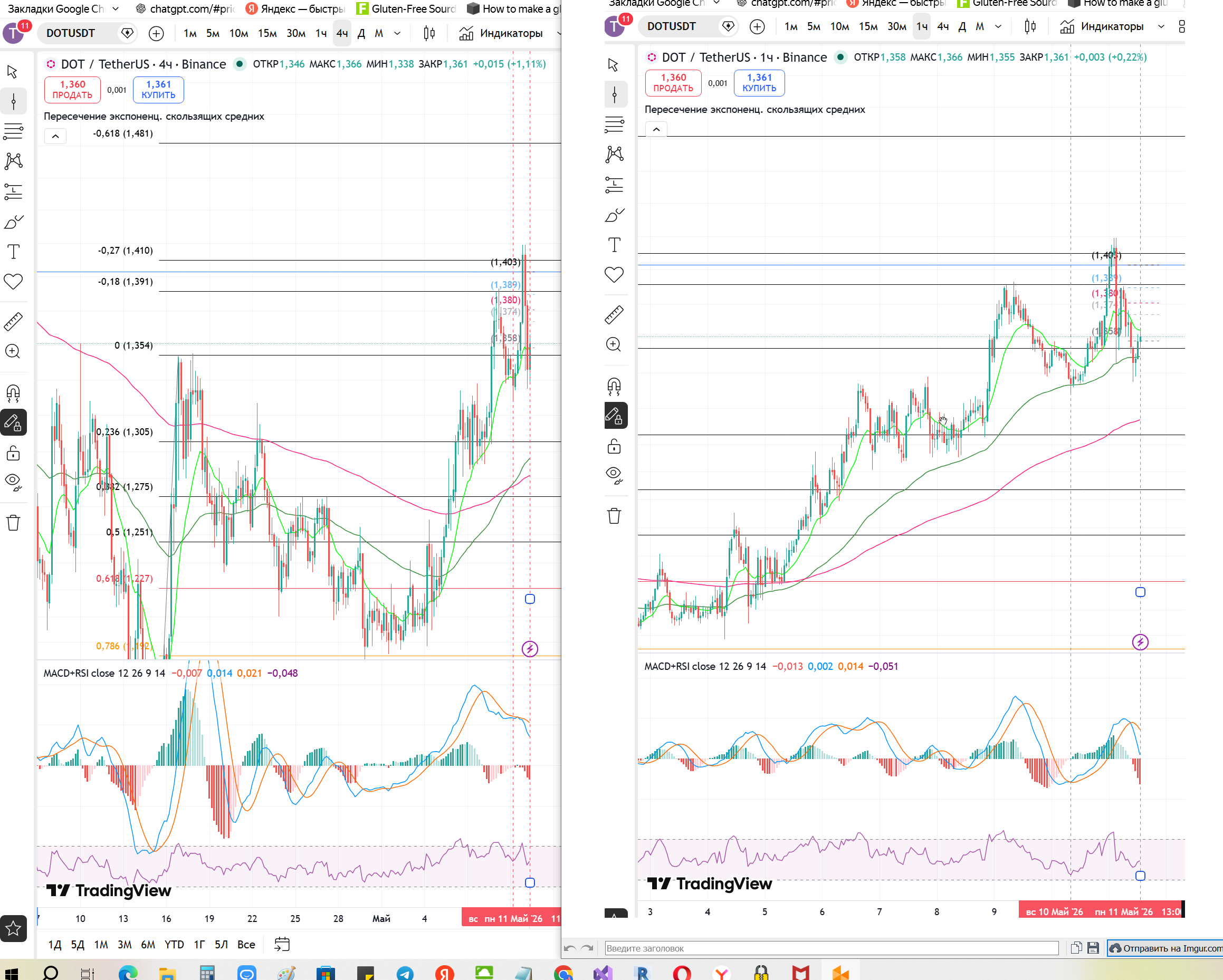Click the trash remove-objects icon in left chart
This screenshot has width=1223, height=980.
[14, 522]
